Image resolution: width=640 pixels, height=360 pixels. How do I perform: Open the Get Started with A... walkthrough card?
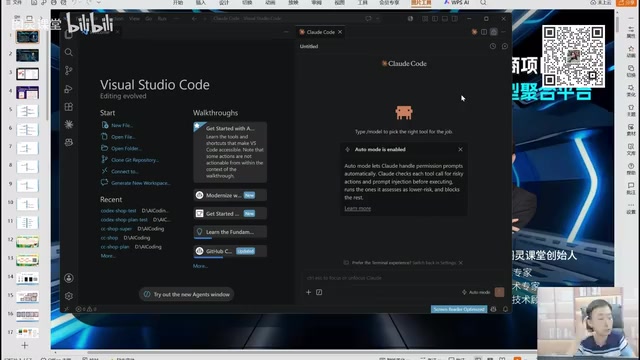(x=230, y=152)
